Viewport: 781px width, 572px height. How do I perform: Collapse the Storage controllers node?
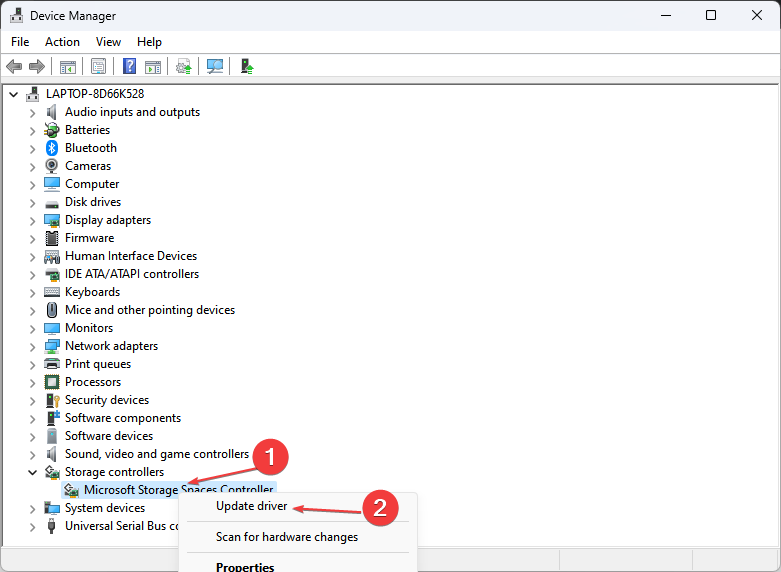click(32, 472)
